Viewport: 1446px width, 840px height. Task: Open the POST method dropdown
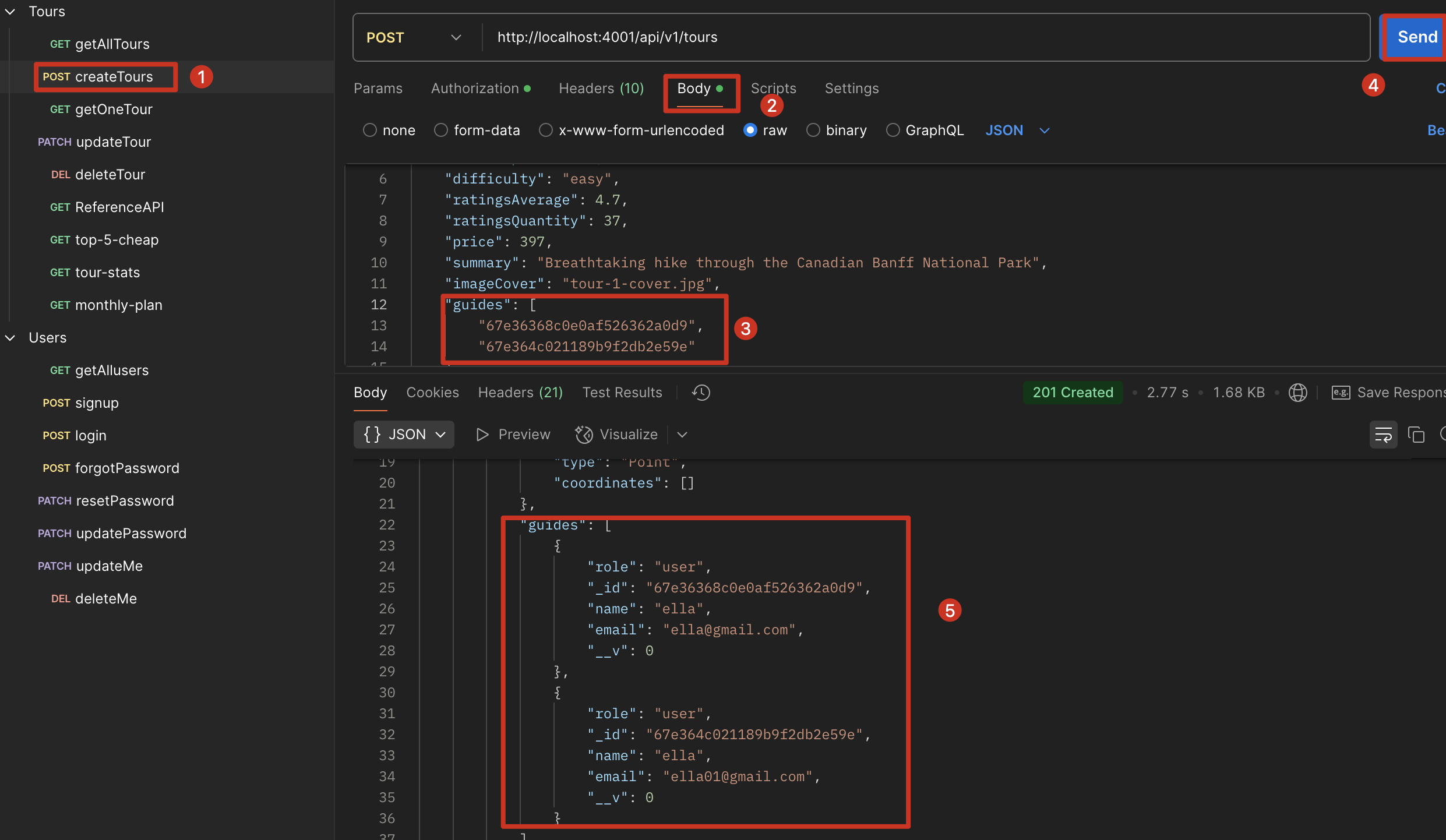(x=456, y=37)
